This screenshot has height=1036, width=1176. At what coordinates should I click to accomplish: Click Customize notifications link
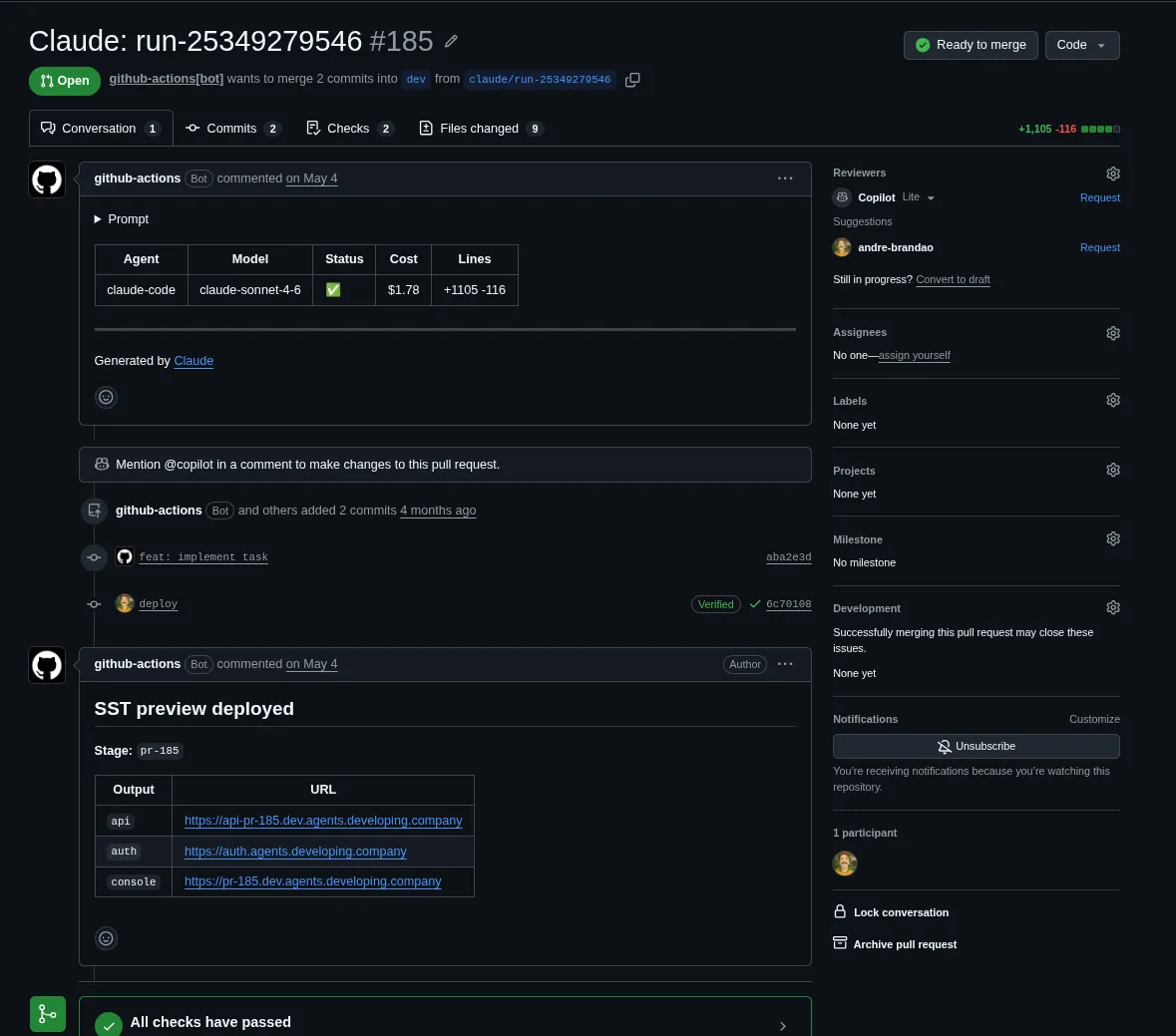pos(1094,719)
